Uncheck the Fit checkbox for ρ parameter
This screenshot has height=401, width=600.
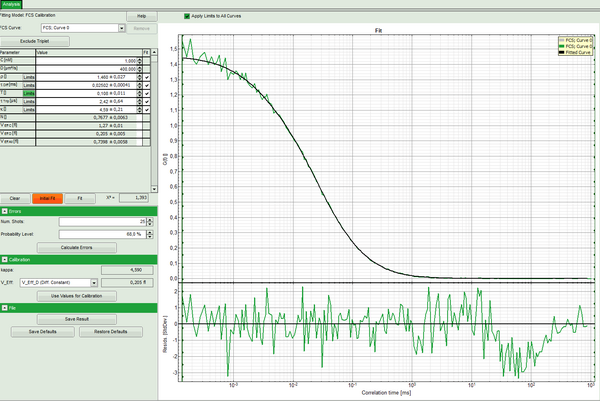point(147,75)
